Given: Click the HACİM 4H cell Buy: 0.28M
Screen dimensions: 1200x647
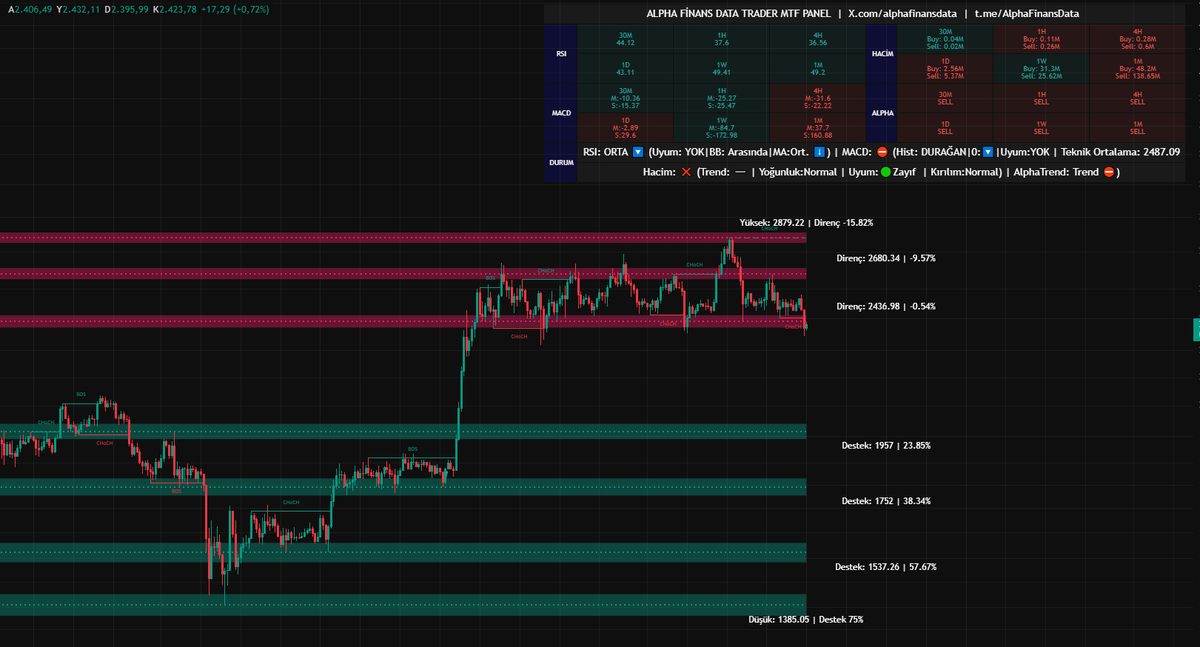Looking at the screenshot, I should pyautogui.click(x=1138, y=39).
